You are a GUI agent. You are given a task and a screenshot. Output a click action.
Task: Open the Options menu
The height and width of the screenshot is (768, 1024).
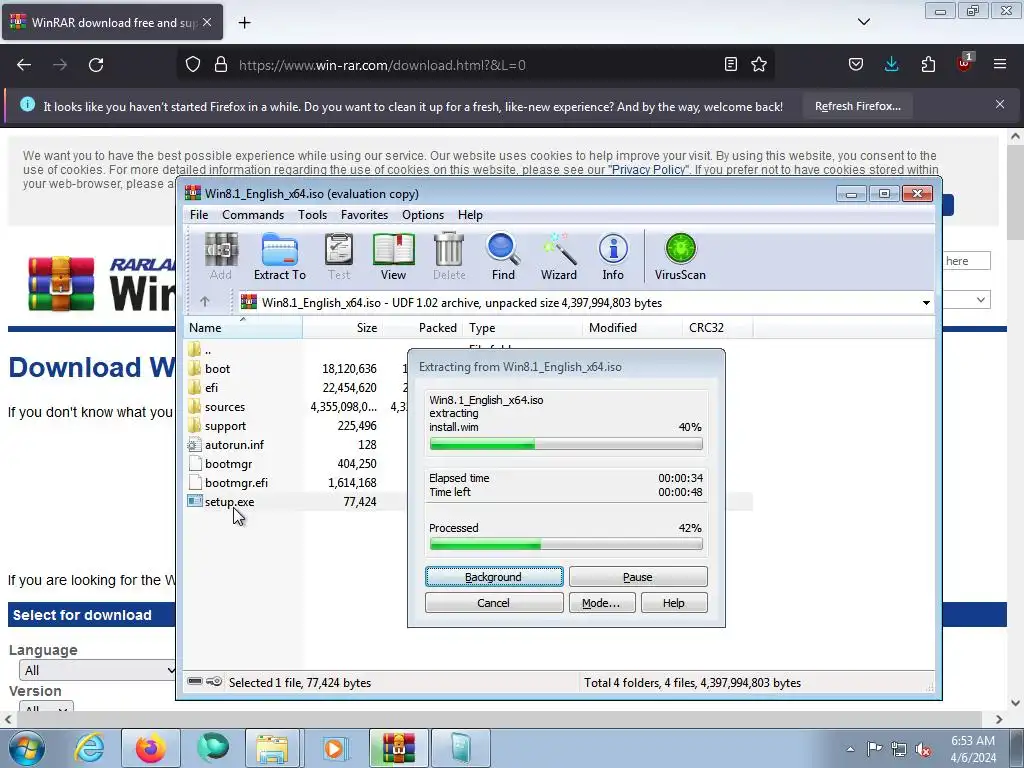pos(423,215)
